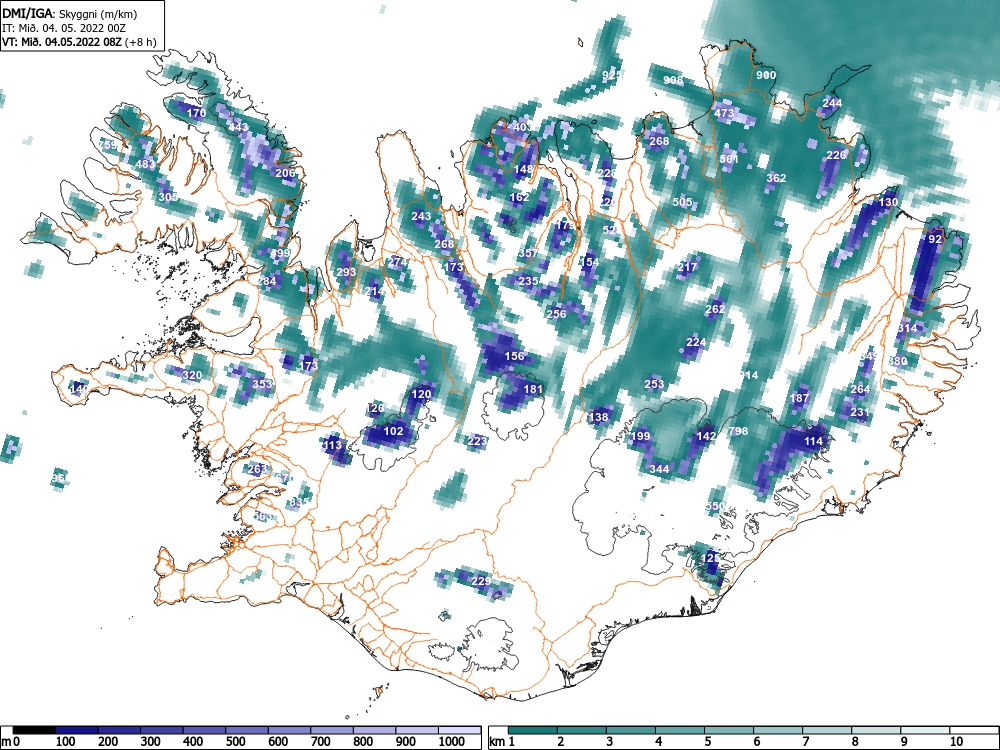This screenshot has height=750, width=1000.
Task: Click the visibility value "214" on the map
Action: tap(374, 291)
